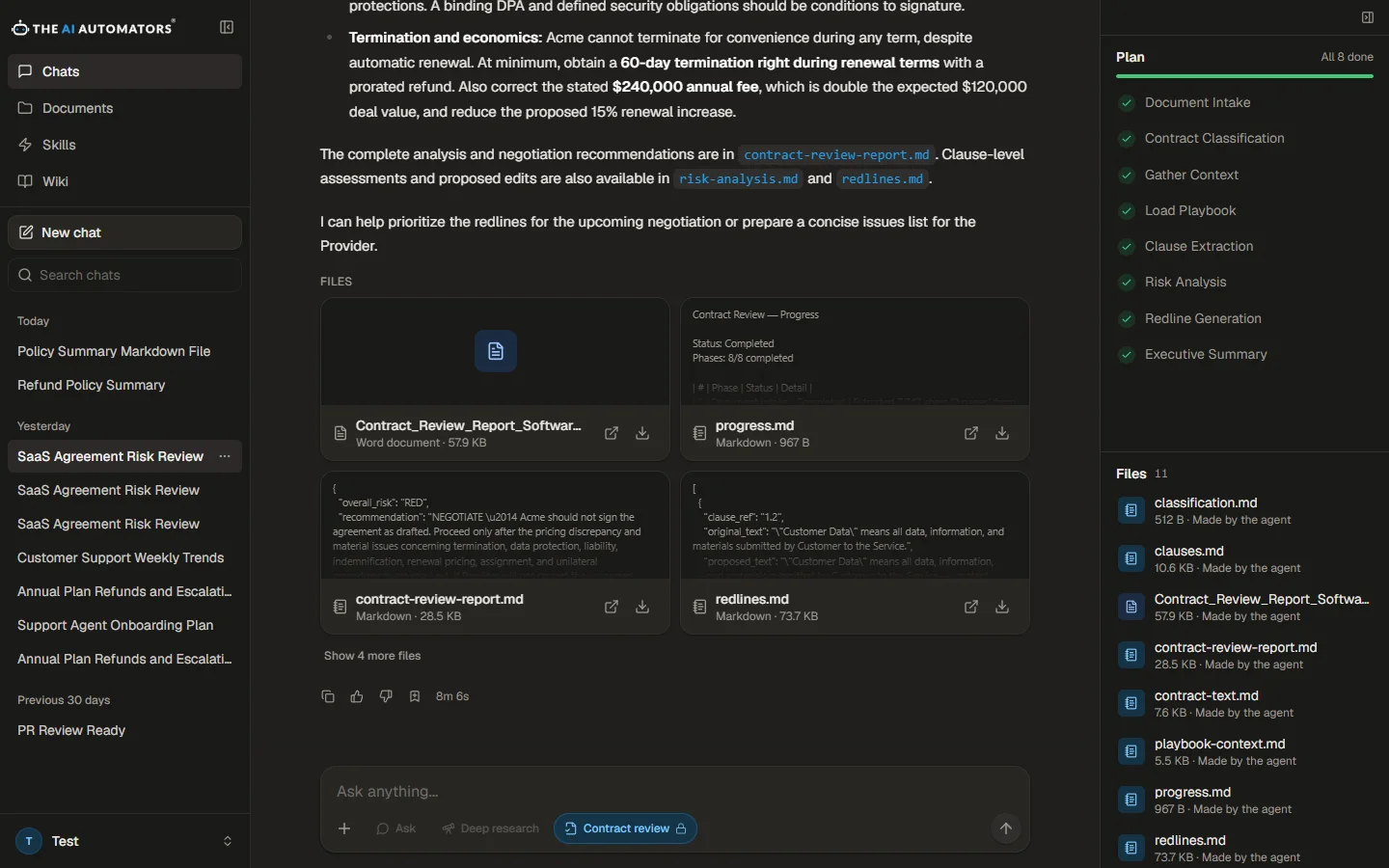Open the risk-analysis.md inline link
1389x868 pixels.
(x=738, y=178)
